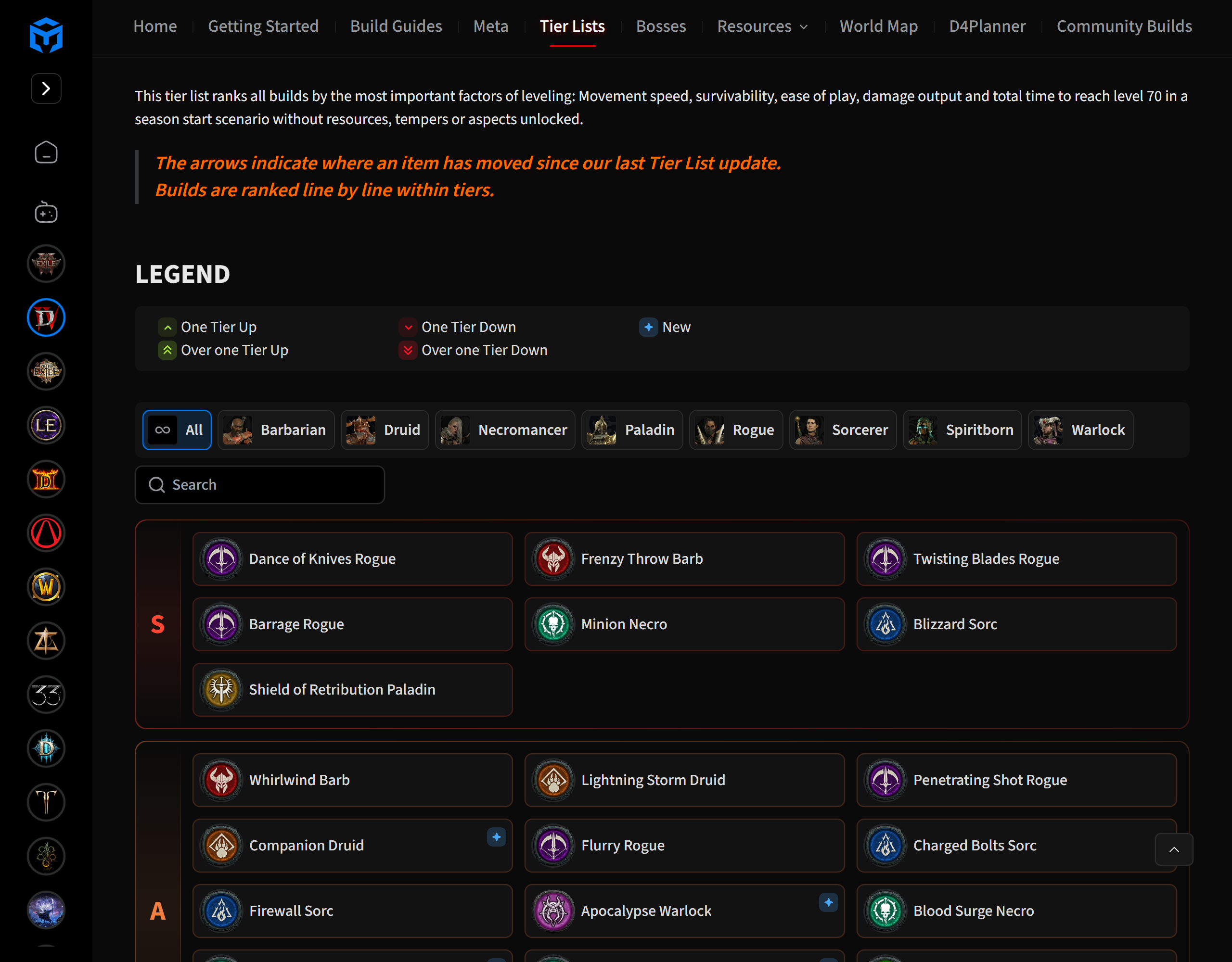1232x962 pixels.
Task: Open the Getting Started page
Action: 263,26
